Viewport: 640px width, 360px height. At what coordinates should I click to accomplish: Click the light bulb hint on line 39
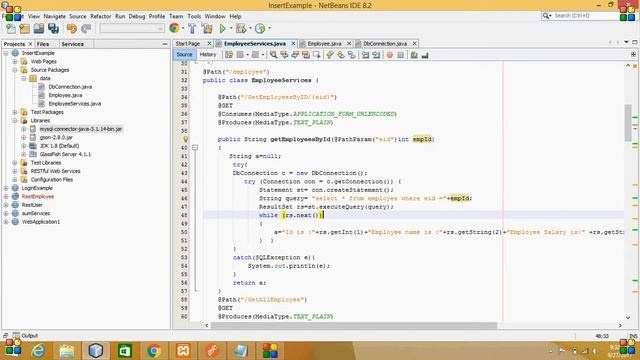tap(185, 139)
